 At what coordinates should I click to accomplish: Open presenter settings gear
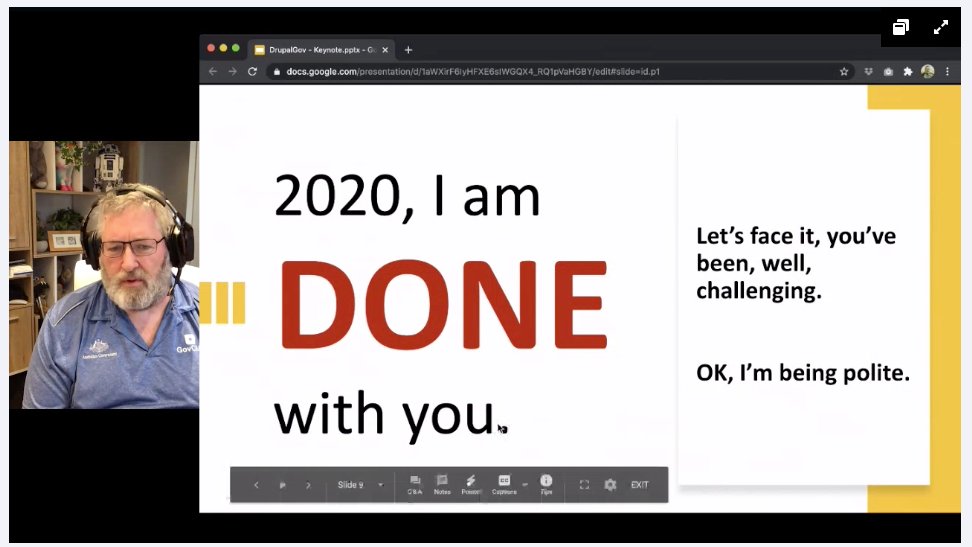(x=611, y=485)
